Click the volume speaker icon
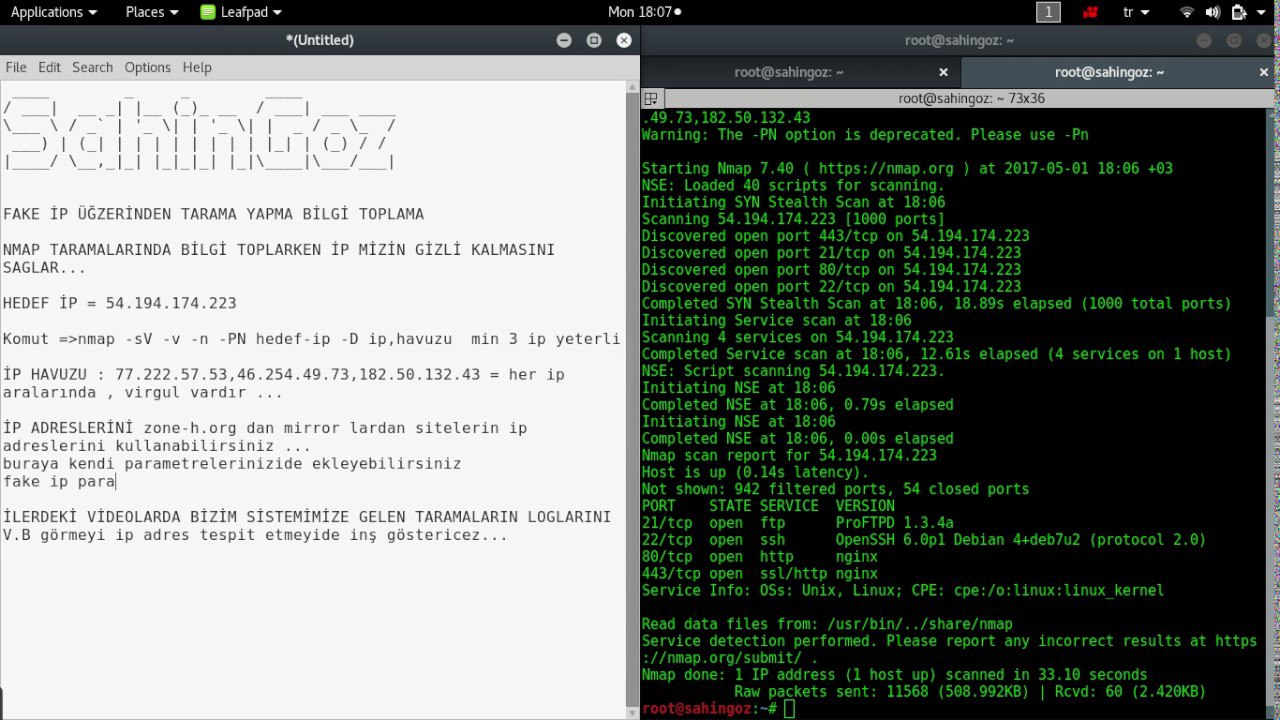1280x720 pixels. (1213, 12)
